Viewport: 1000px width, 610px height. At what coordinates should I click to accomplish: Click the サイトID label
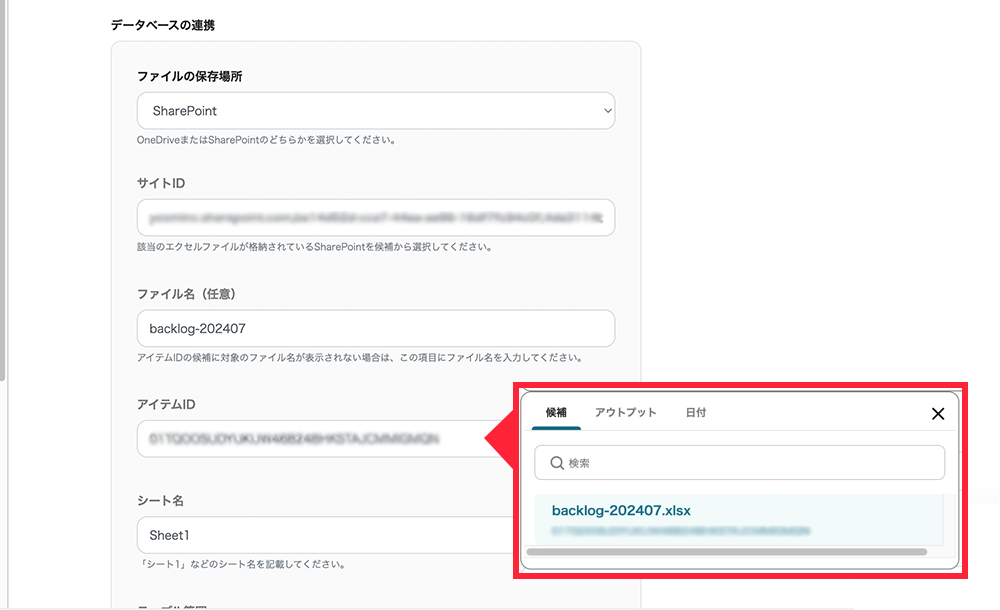click(161, 183)
